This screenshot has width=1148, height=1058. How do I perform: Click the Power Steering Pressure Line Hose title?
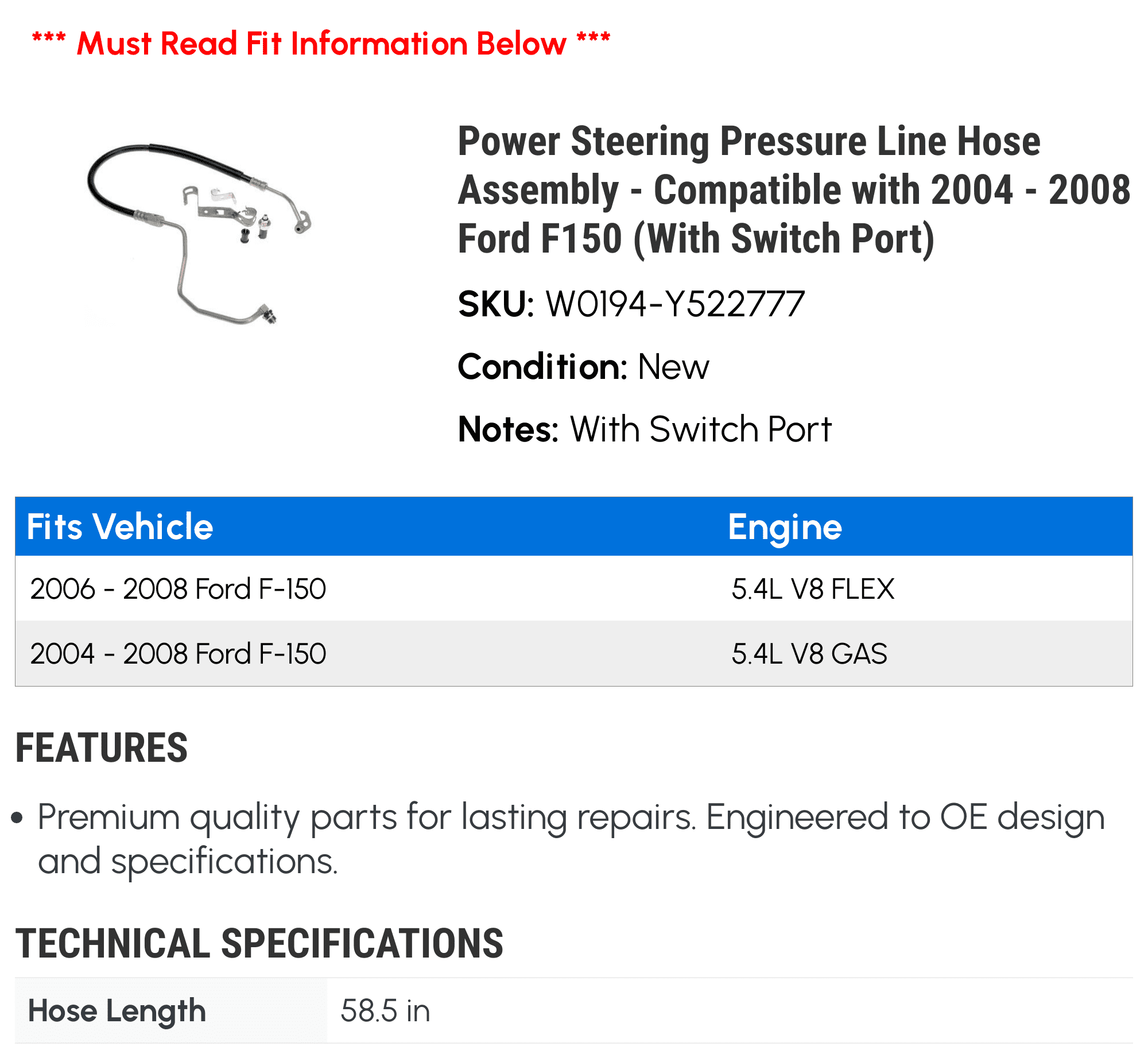click(x=794, y=190)
